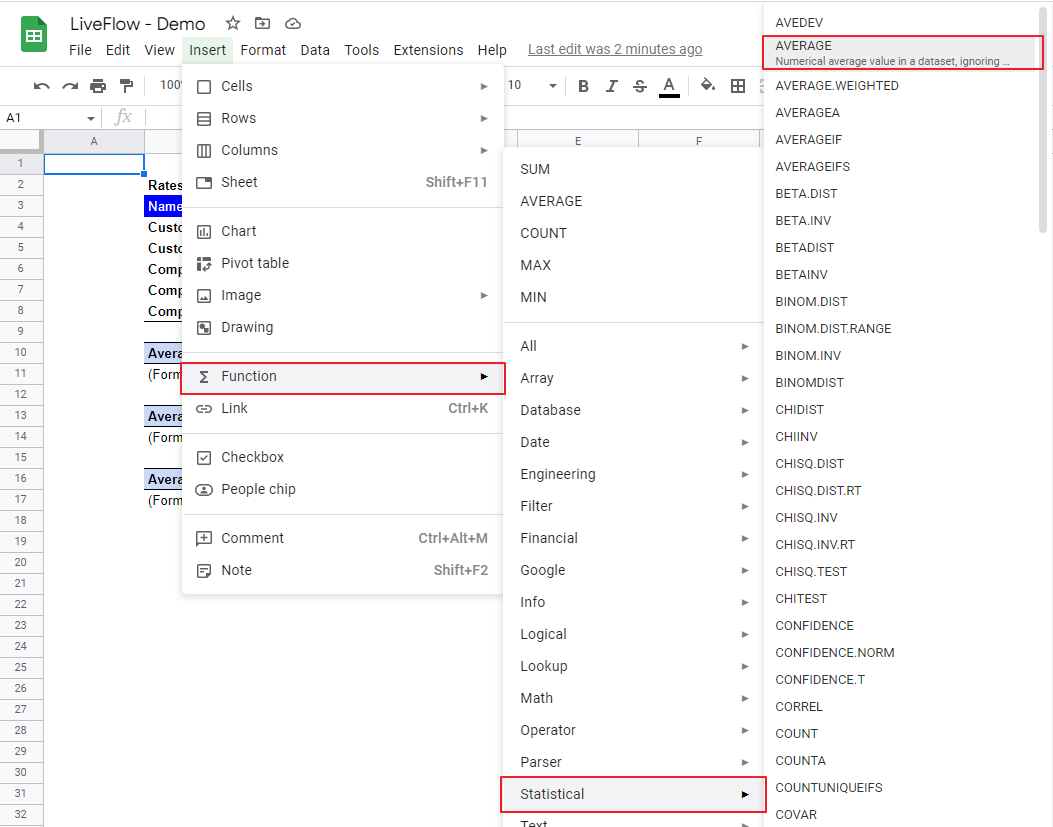Image resolution: width=1053 pixels, height=827 pixels.
Task: Insert a Chart
Action: 342,231
